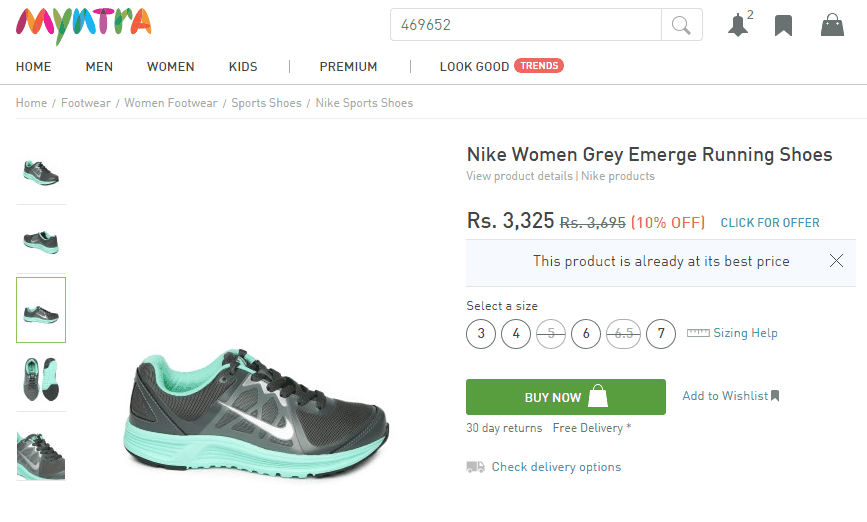Screen dimensions: 867x522
Task: Select size 6
Action: click(x=586, y=334)
